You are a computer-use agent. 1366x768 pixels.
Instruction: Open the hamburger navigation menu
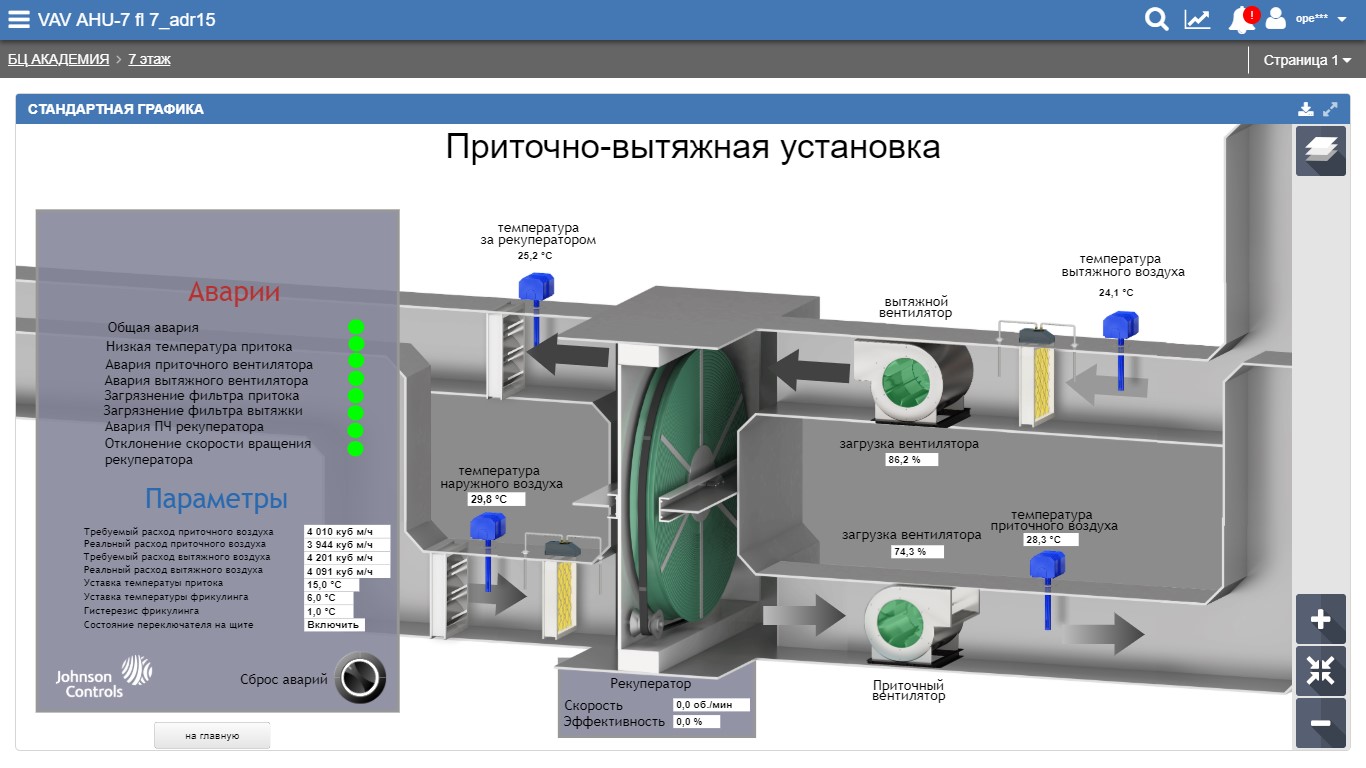pyautogui.click(x=19, y=19)
